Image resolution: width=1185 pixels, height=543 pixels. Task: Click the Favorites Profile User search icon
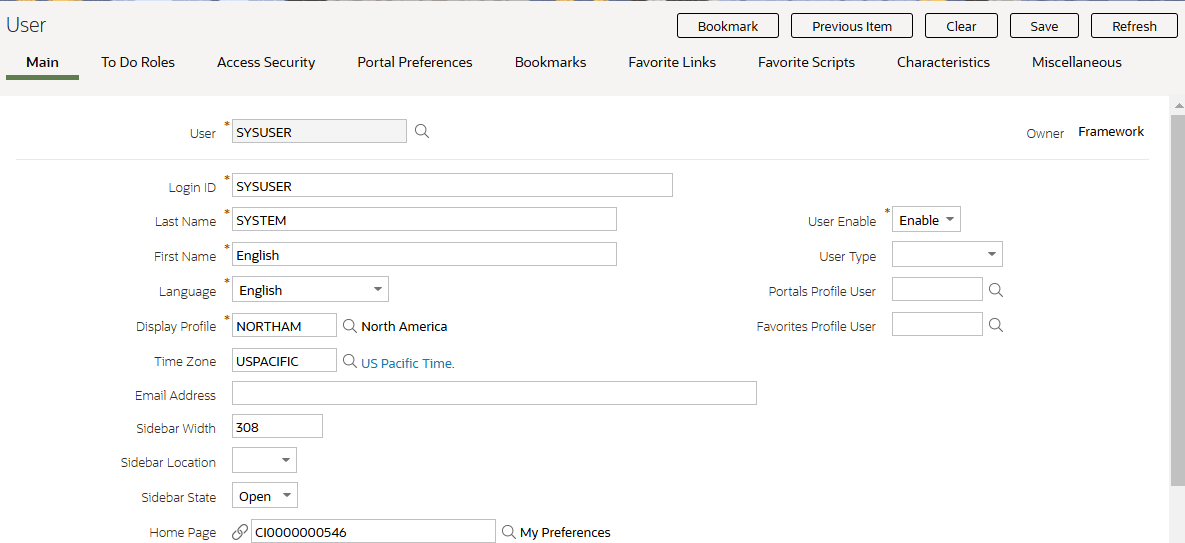click(996, 325)
